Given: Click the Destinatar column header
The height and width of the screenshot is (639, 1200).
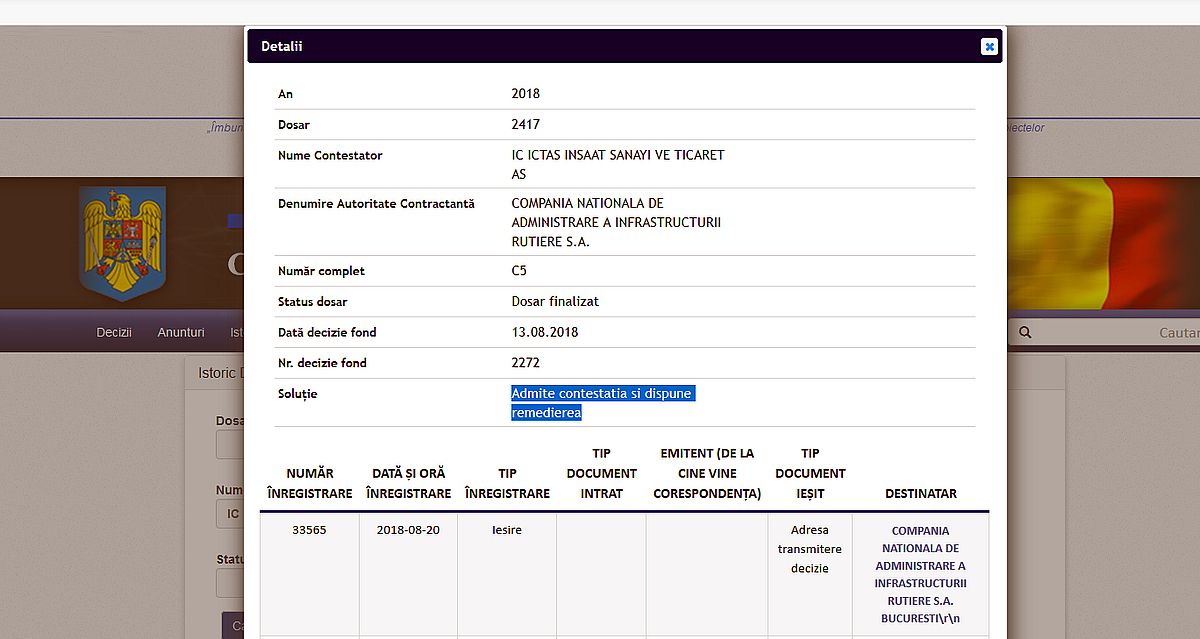Looking at the screenshot, I should coord(920,493).
